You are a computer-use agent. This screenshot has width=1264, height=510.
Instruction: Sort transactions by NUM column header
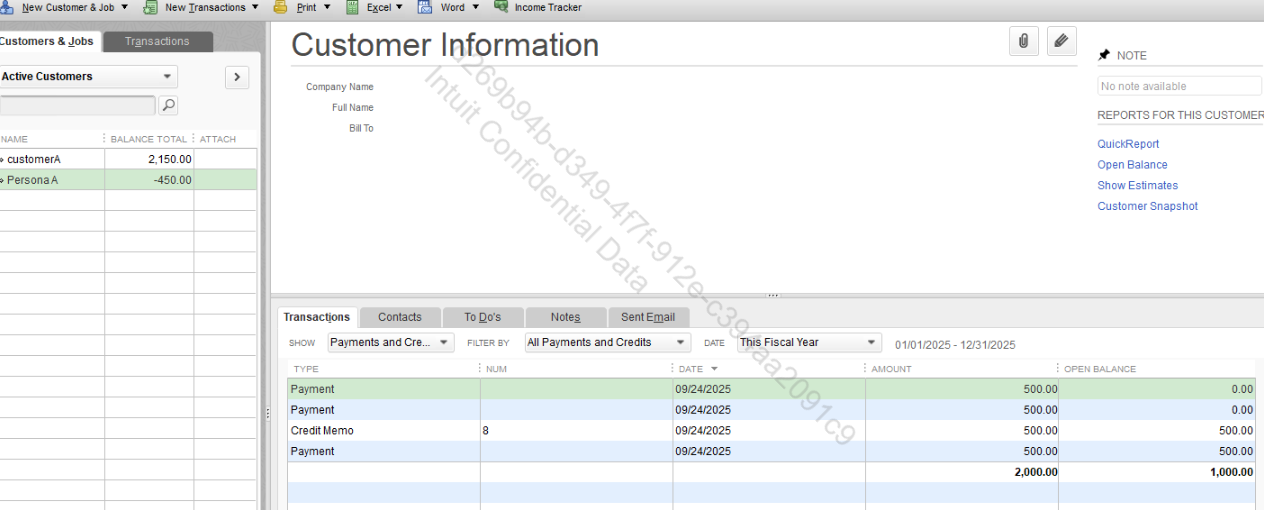click(576, 369)
